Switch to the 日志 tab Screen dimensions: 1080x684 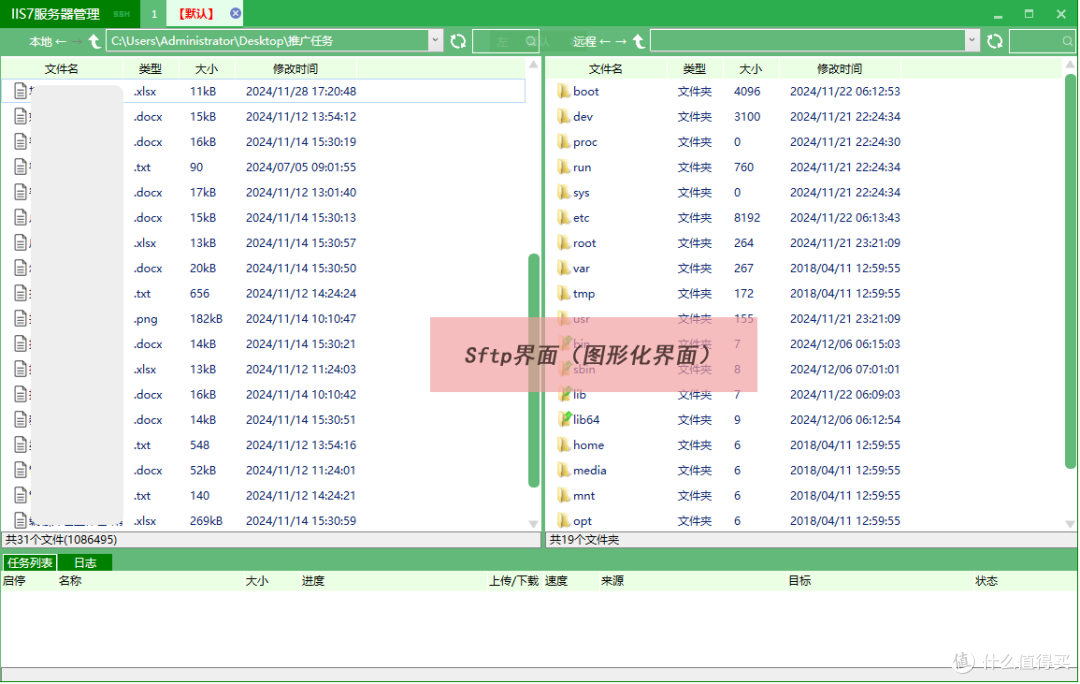(x=85, y=562)
